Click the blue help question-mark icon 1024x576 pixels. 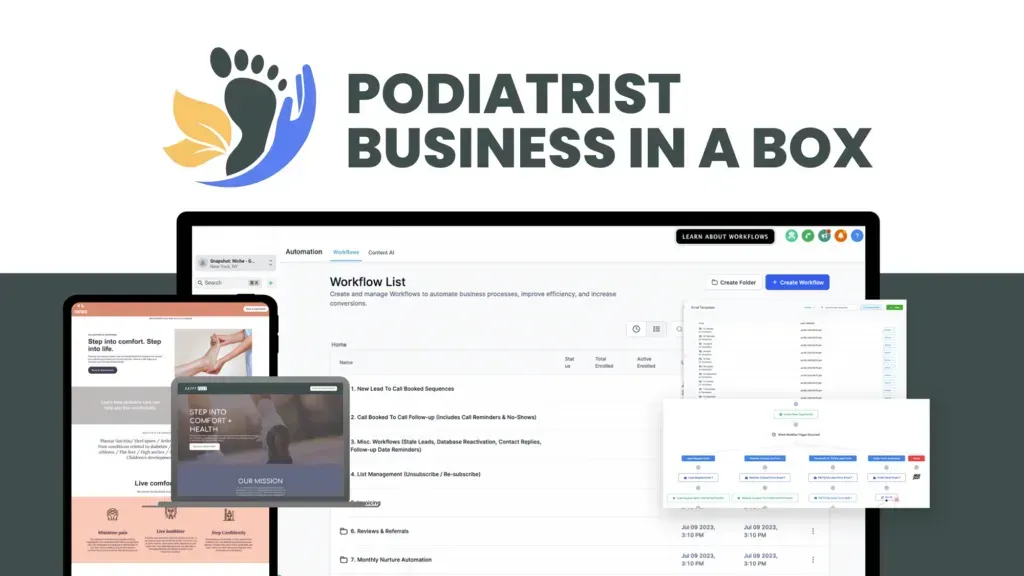click(x=857, y=236)
